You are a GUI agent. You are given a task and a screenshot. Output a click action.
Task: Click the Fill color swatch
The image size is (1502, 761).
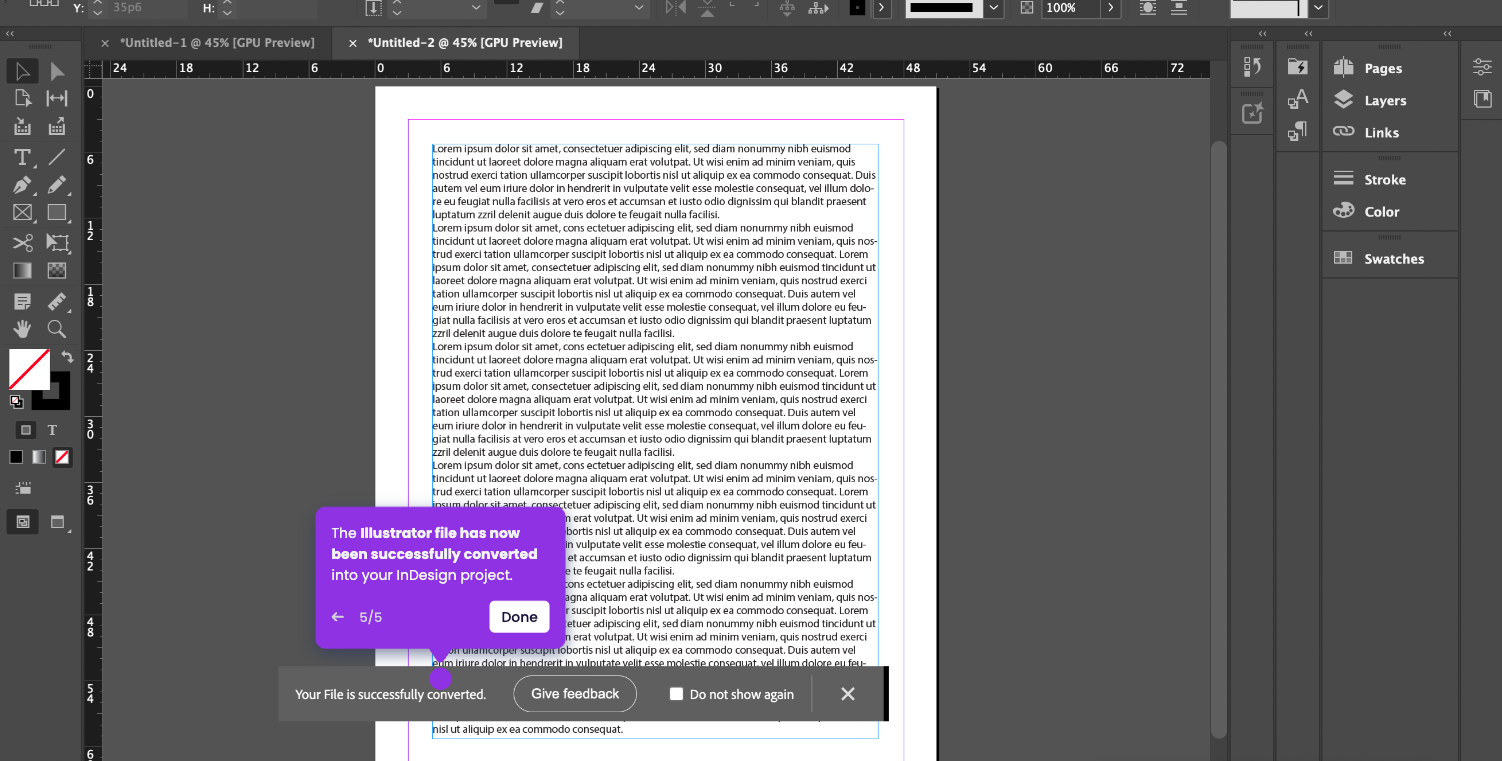[29, 369]
